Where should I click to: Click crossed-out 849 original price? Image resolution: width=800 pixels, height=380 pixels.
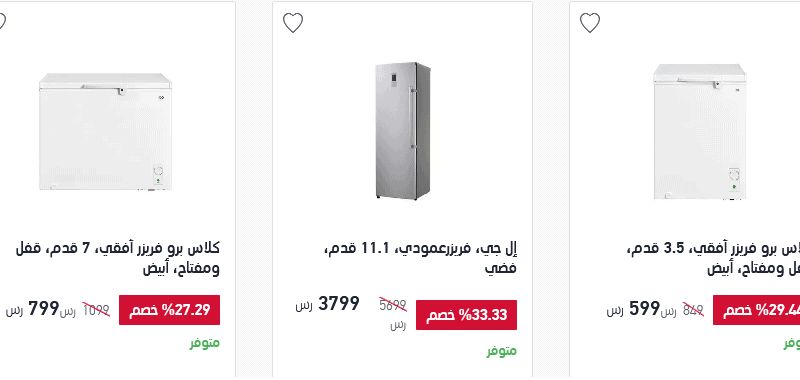pyautogui.click(x=693, y=310)
